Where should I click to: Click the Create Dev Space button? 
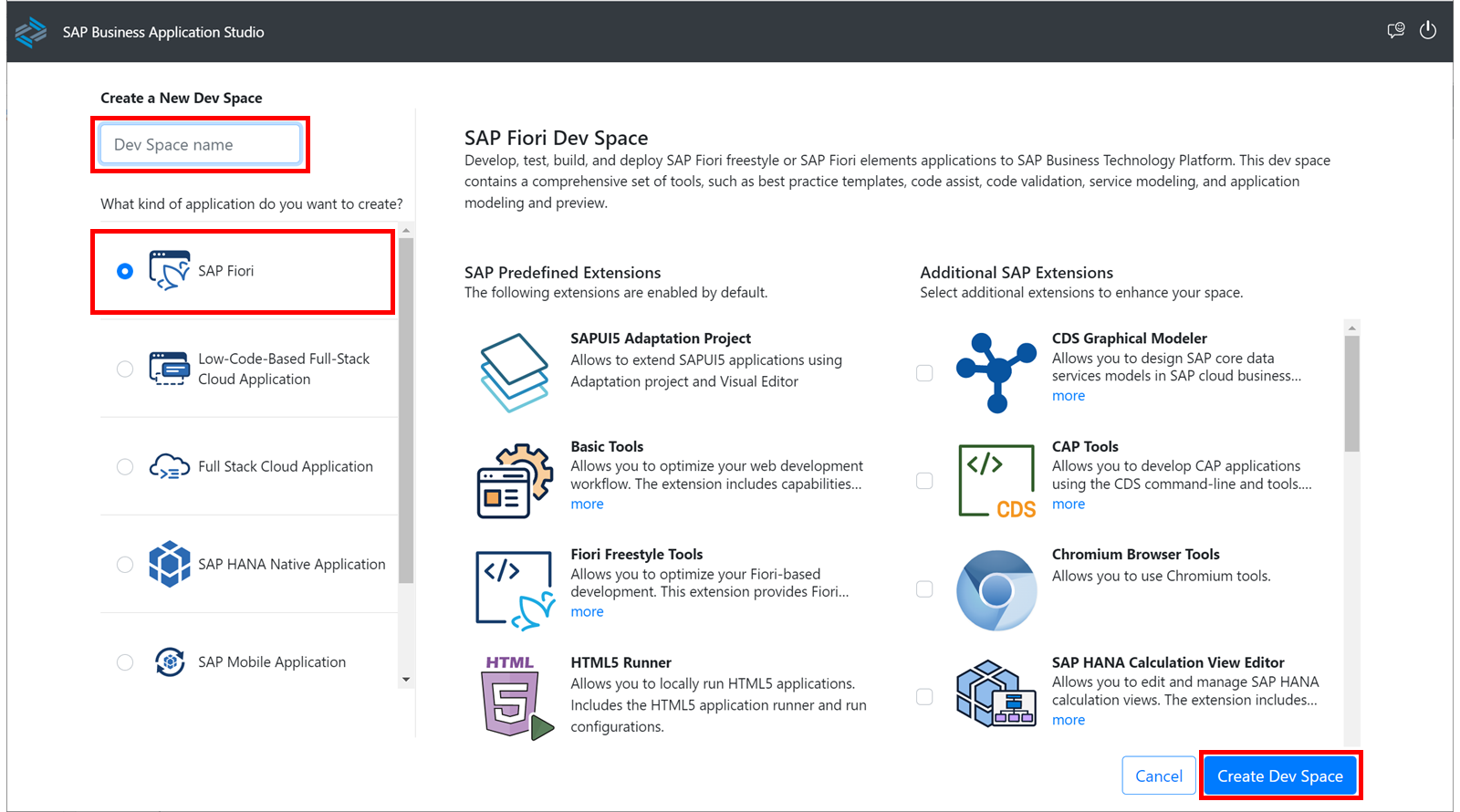[1279, 776]
